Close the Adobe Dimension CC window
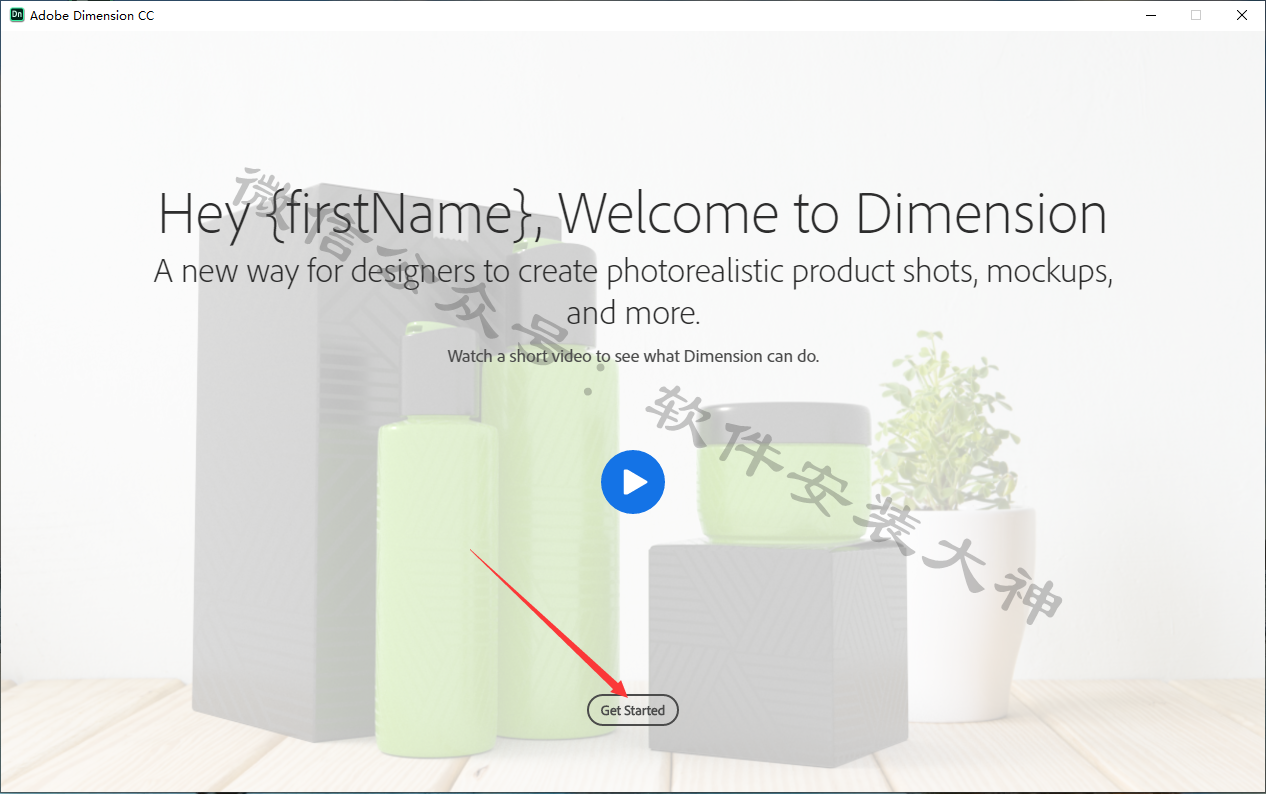The height and width of the screenshot is (794, 1266). pos(1242,15)
